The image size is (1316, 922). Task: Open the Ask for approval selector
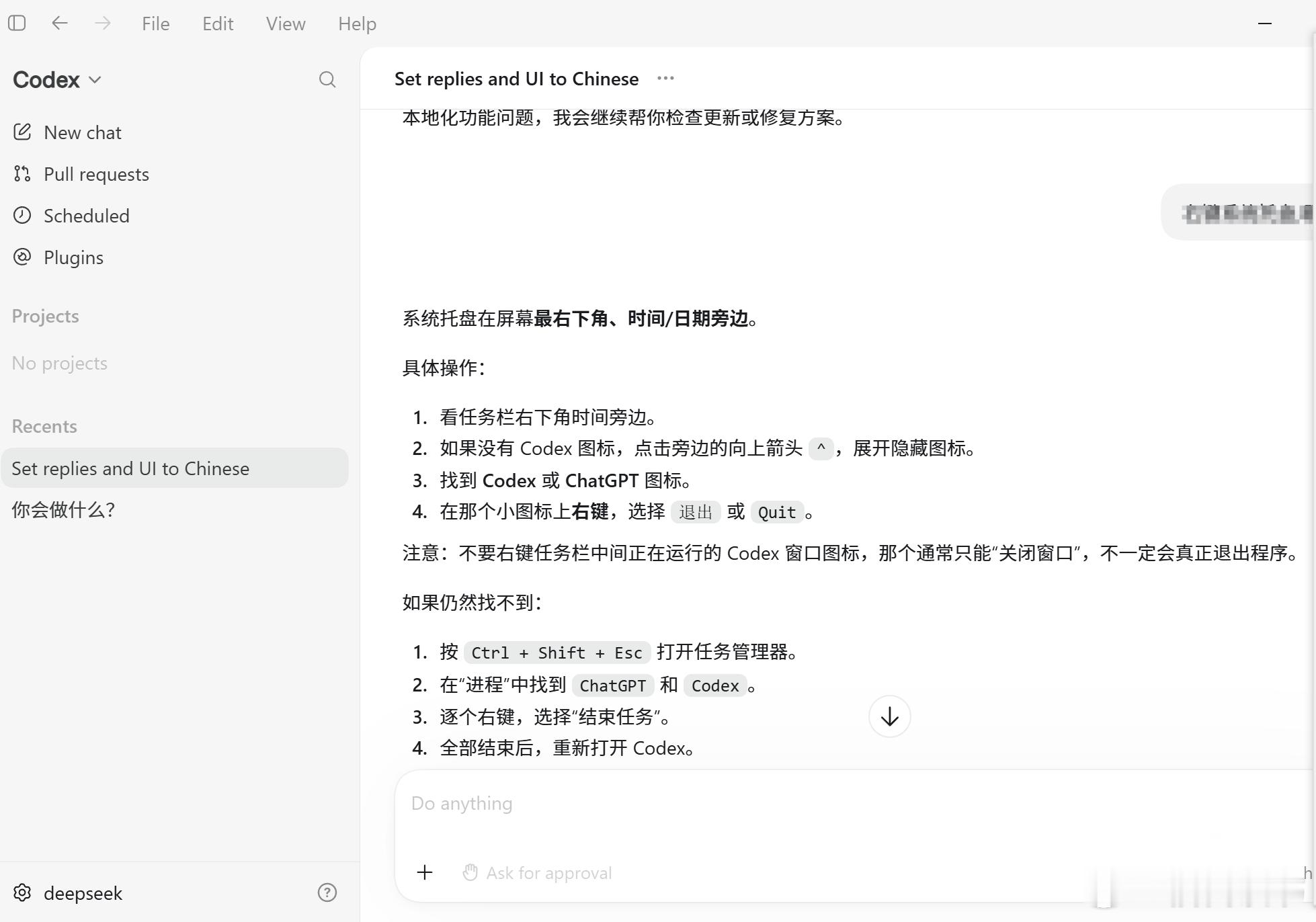click(537, 873)
